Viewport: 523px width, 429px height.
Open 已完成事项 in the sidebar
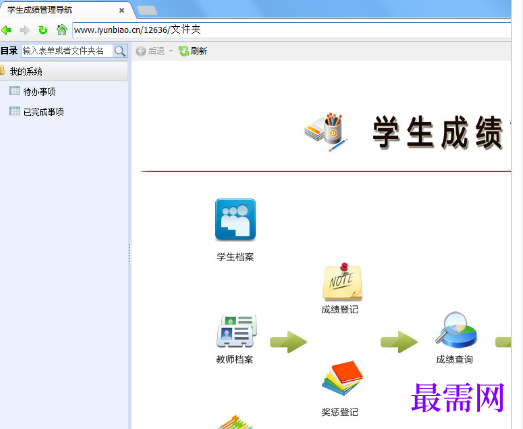44,112
